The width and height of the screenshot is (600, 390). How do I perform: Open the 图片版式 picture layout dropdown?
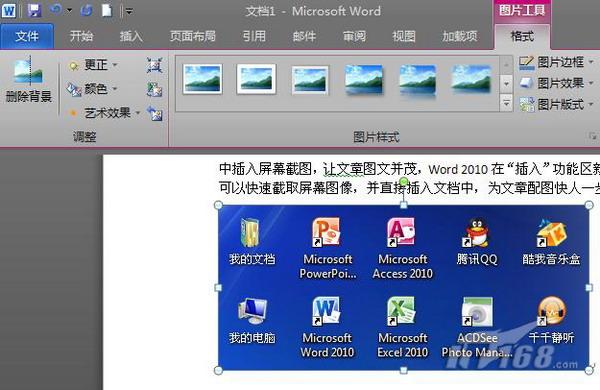556,104
